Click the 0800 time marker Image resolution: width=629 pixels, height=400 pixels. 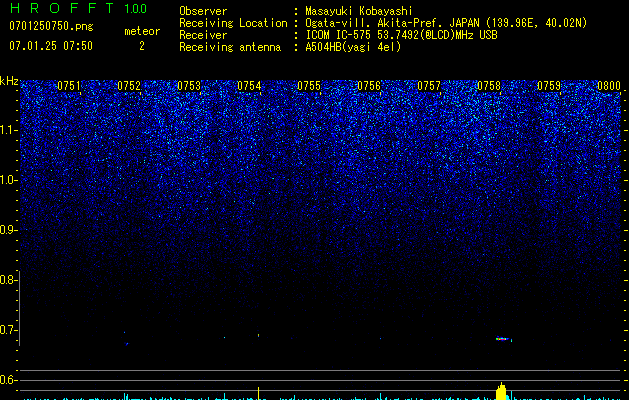tap(609, 86)
